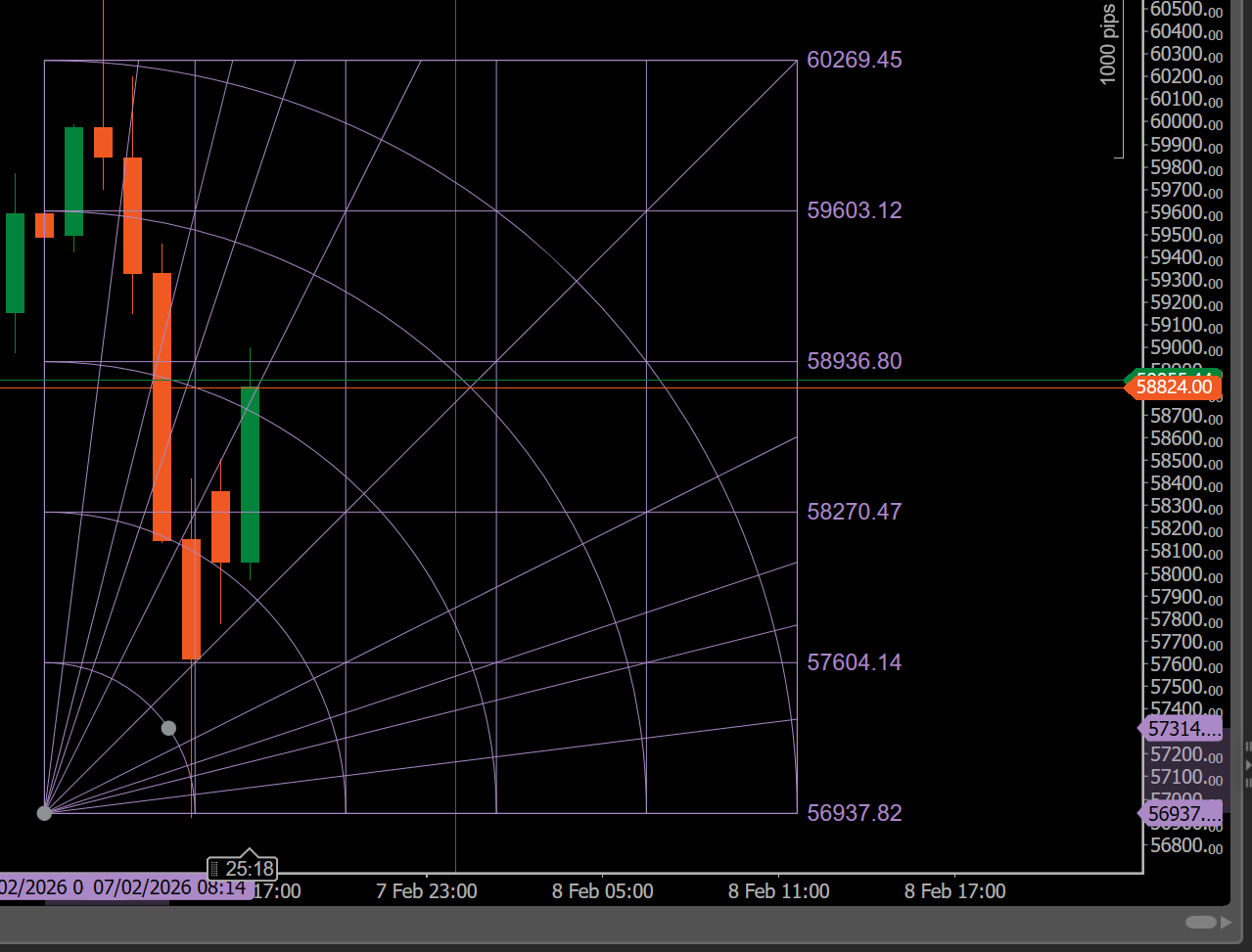Click the side panel expand arrow at right edge

coord(1247,765)
